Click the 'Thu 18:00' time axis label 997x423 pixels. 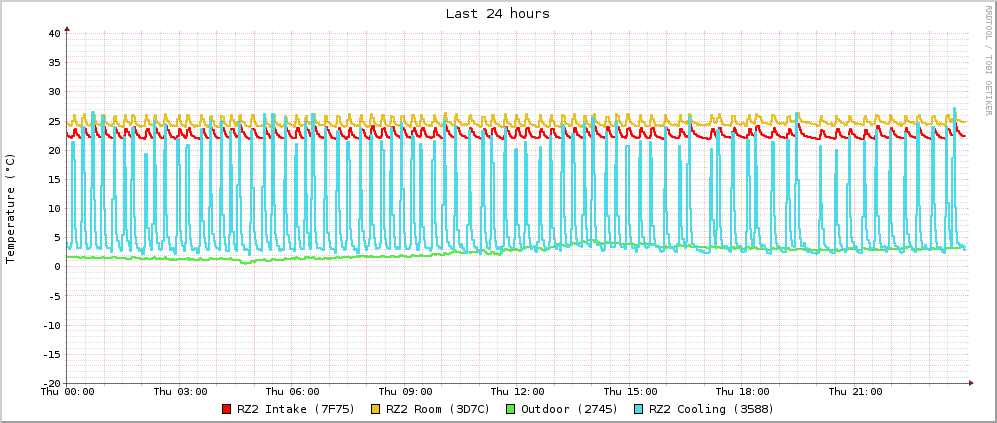click(743, 392)
